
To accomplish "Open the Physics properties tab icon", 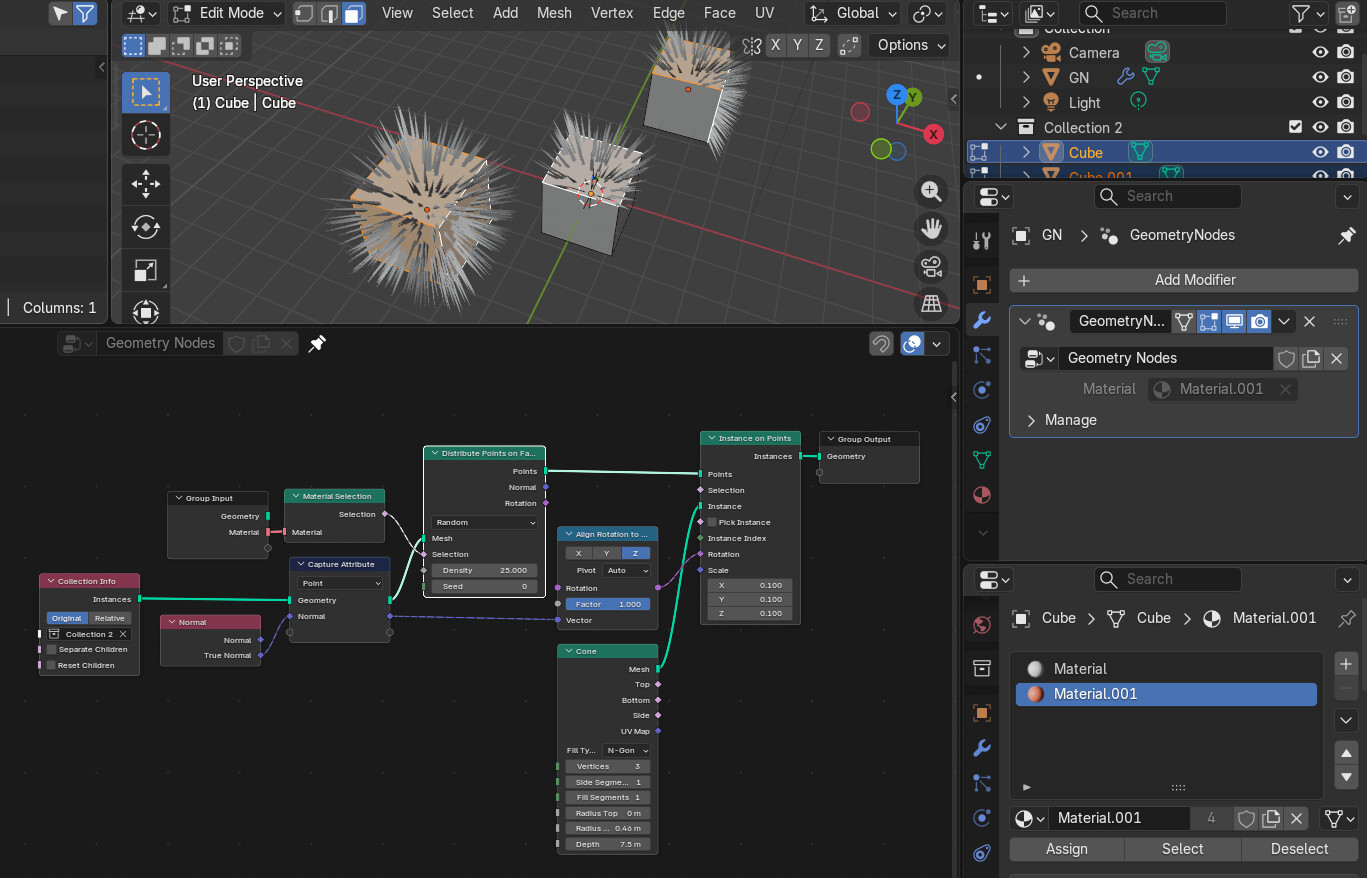I will pos(982,390).
